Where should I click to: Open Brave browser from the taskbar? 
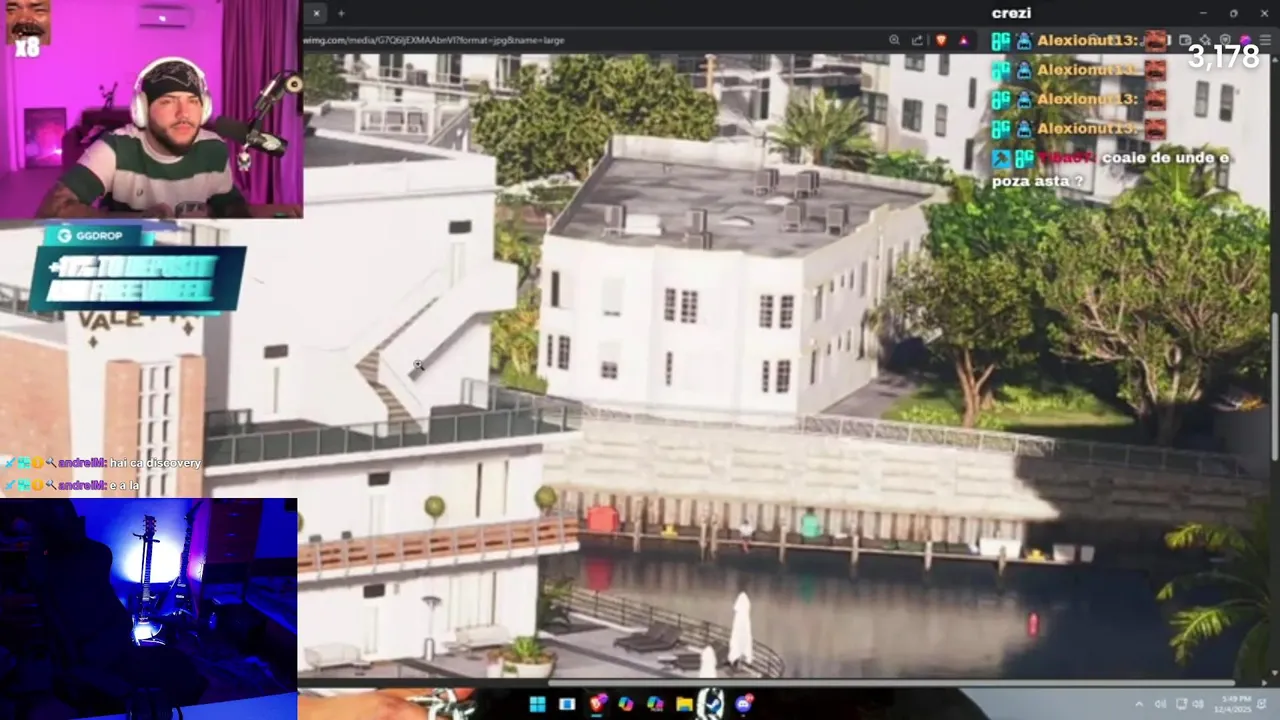[x=598, y=704]
